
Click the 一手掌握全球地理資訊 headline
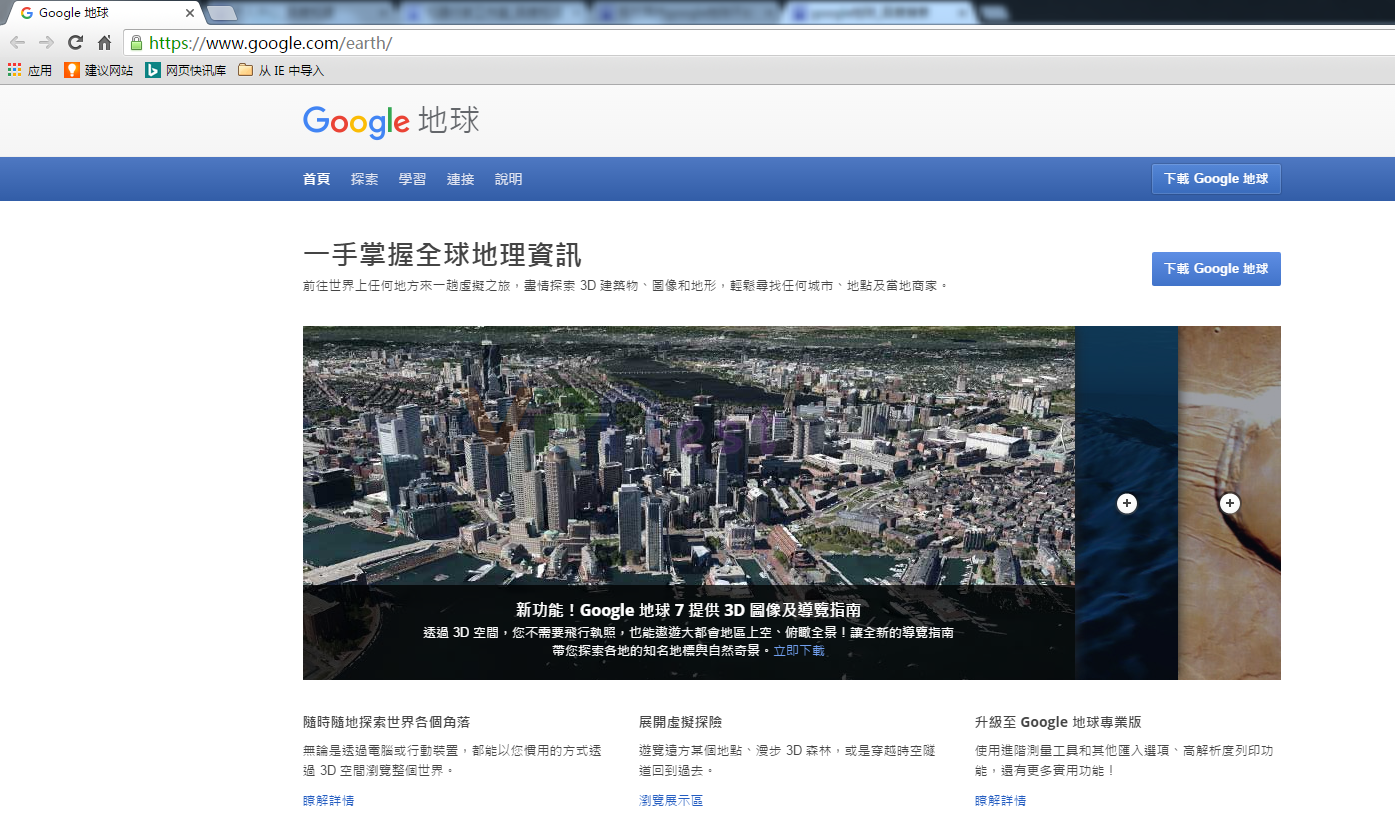[x=442, y=255]
